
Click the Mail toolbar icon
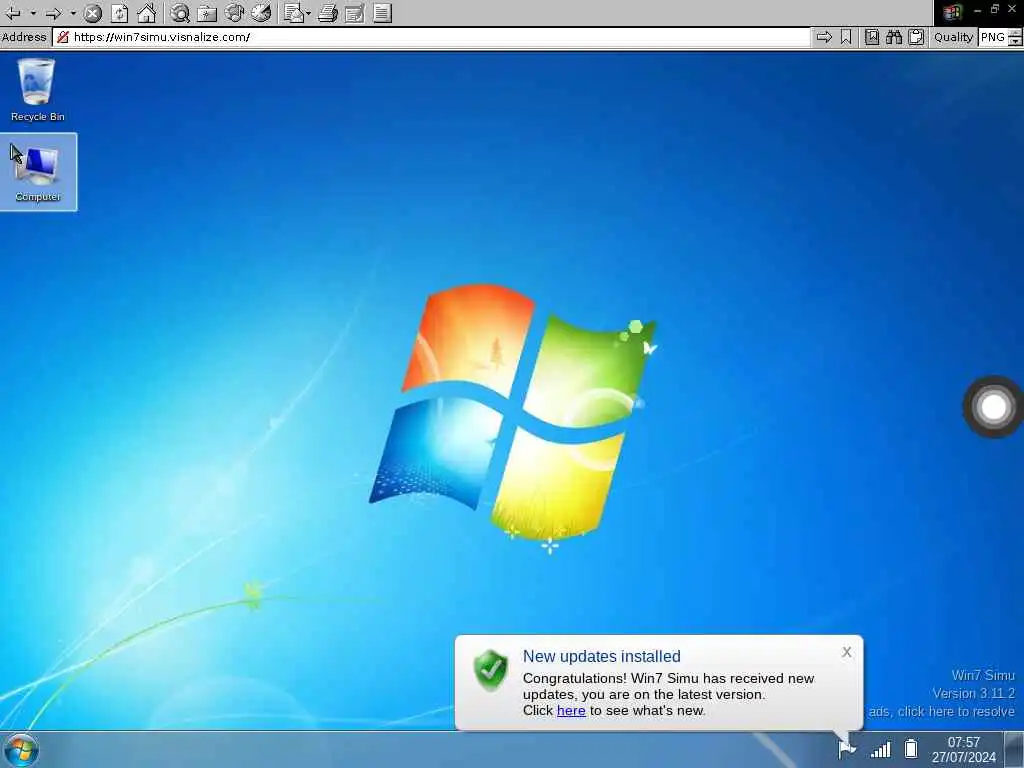coord(294,13)
